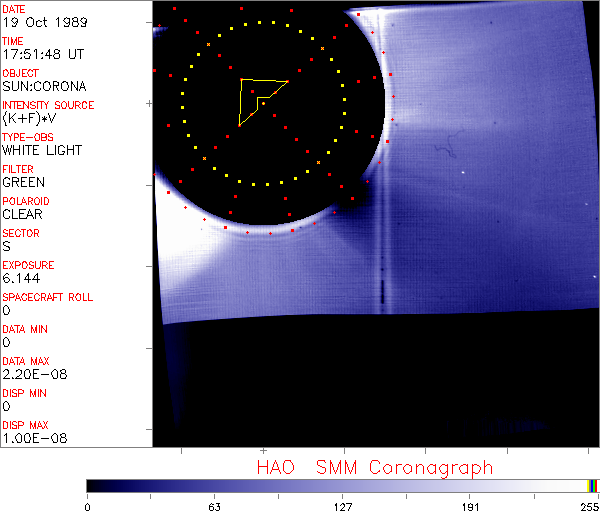The width and height of the screenshot is (600, 512).
Task: Click the color bar above the 127 tick
Action: click(342, 485)
